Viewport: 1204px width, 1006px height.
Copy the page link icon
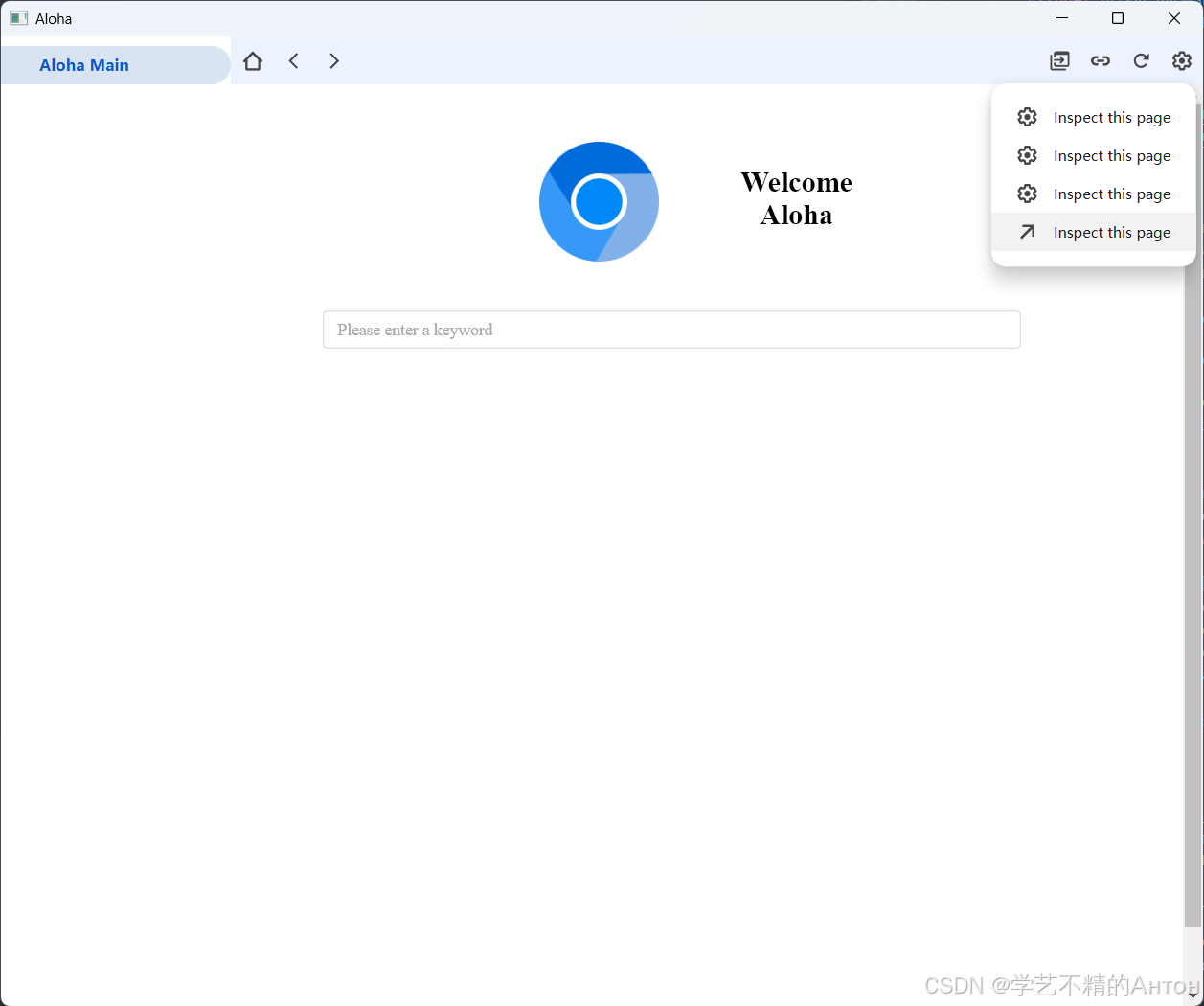(x=1101, y=60)
